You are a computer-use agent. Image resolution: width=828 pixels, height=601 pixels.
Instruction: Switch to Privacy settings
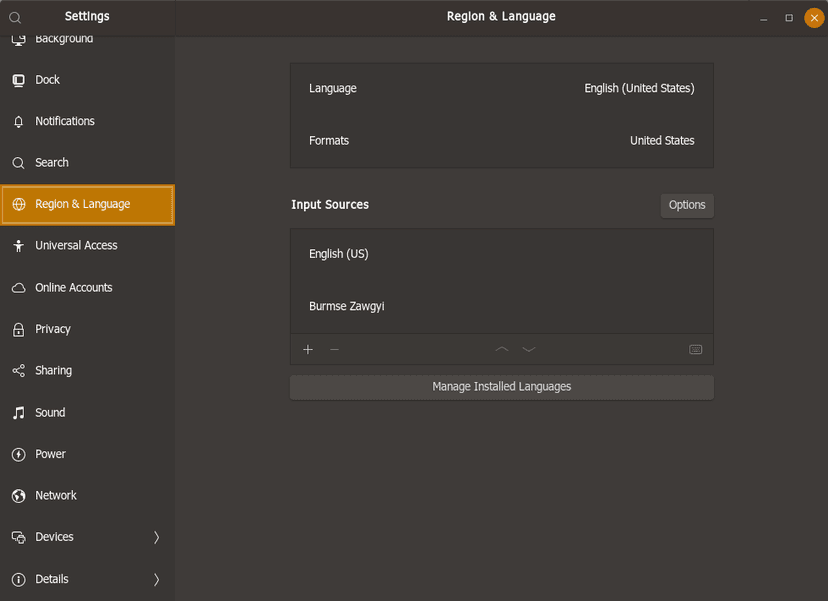pyautogui.click(x=88, y=330)
